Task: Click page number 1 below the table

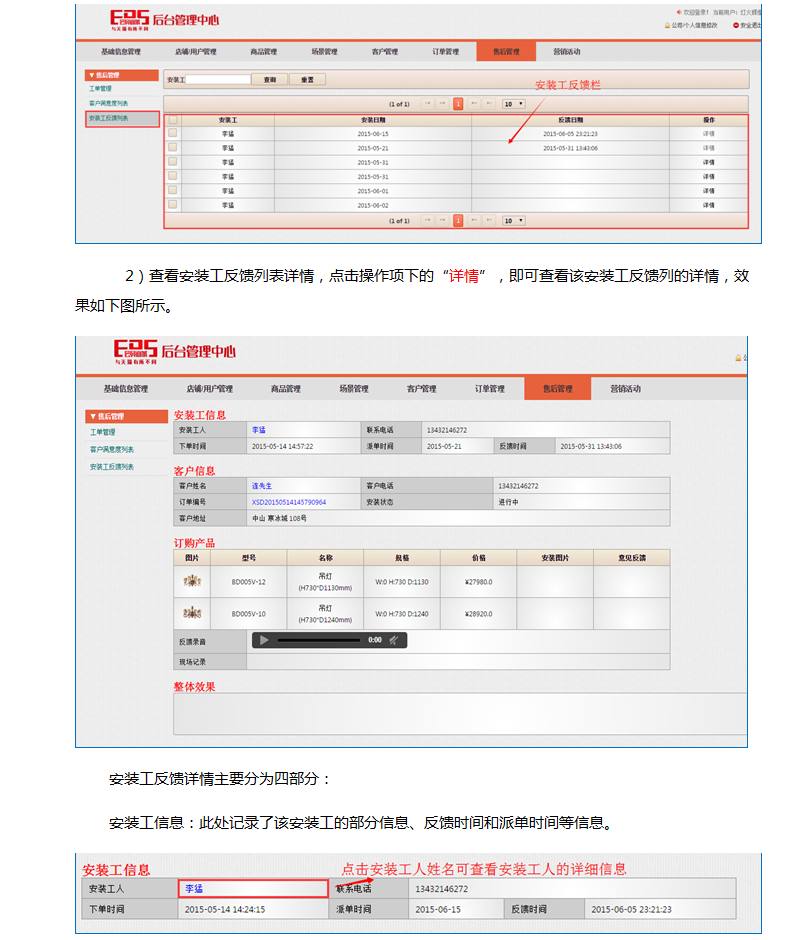Action: pos(458,221)
